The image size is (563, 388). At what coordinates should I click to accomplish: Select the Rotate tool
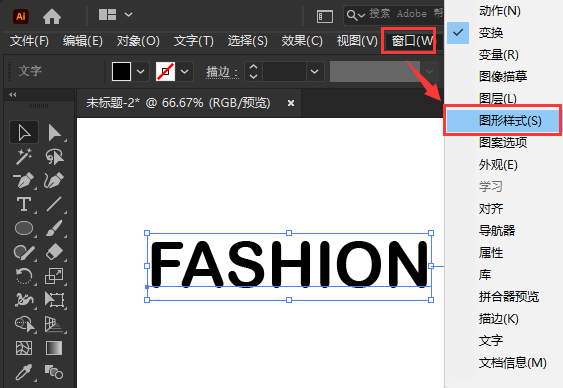pos(24,276)
